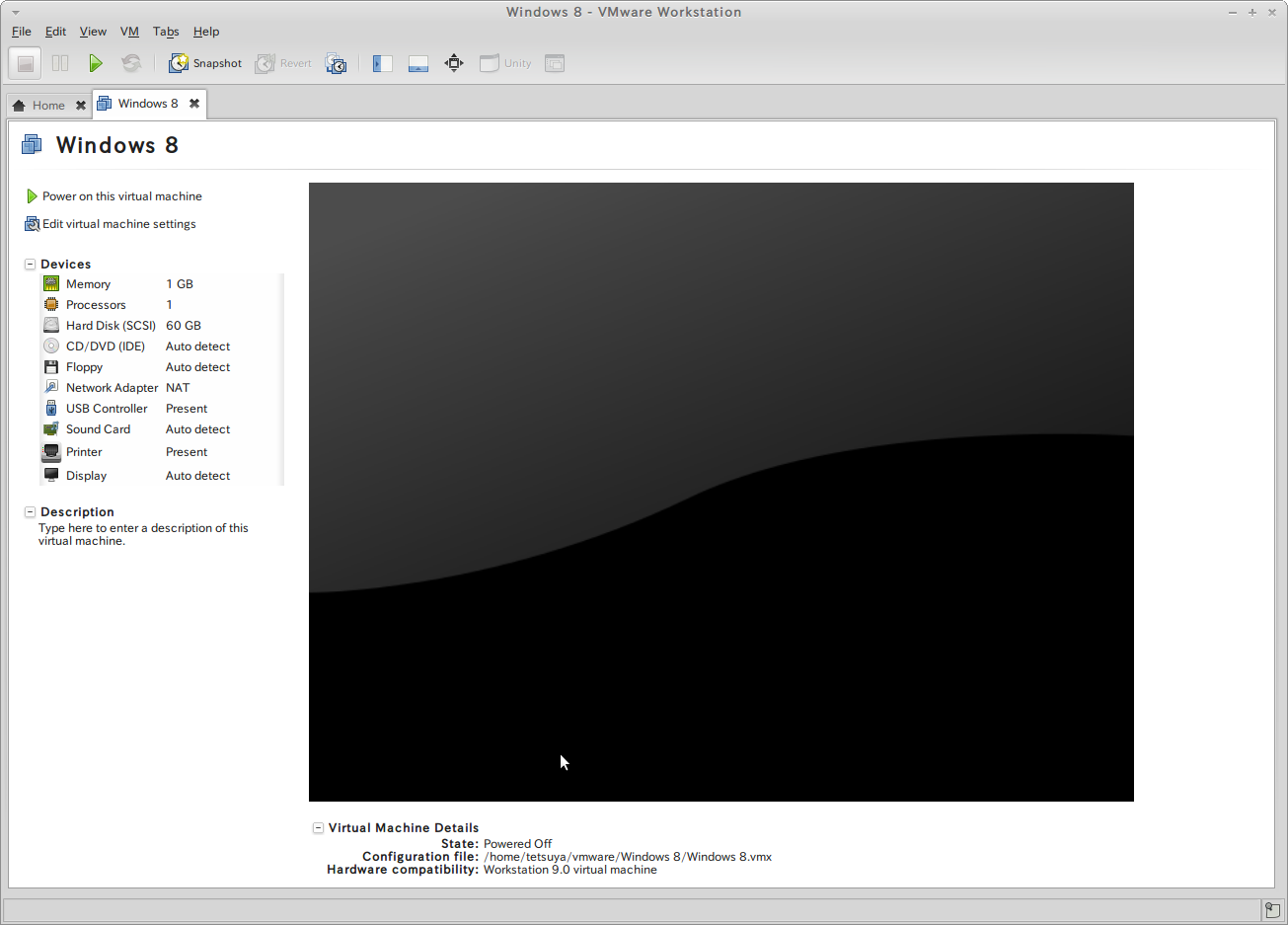Switch to the Home tab
Image resolution: width=1288 pixels, height=925 pixels.
[x=47, y=106]
